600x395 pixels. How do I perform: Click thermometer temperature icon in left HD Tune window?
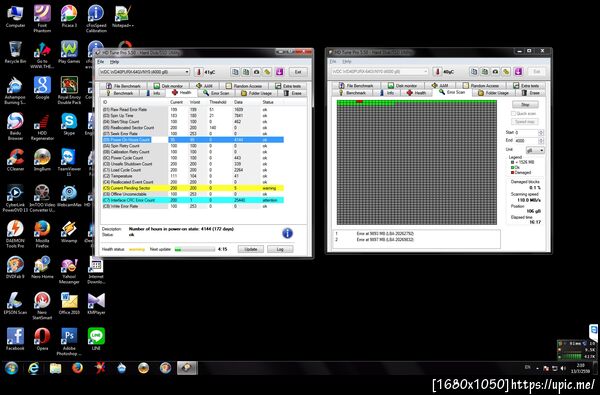tap(198, 72)
